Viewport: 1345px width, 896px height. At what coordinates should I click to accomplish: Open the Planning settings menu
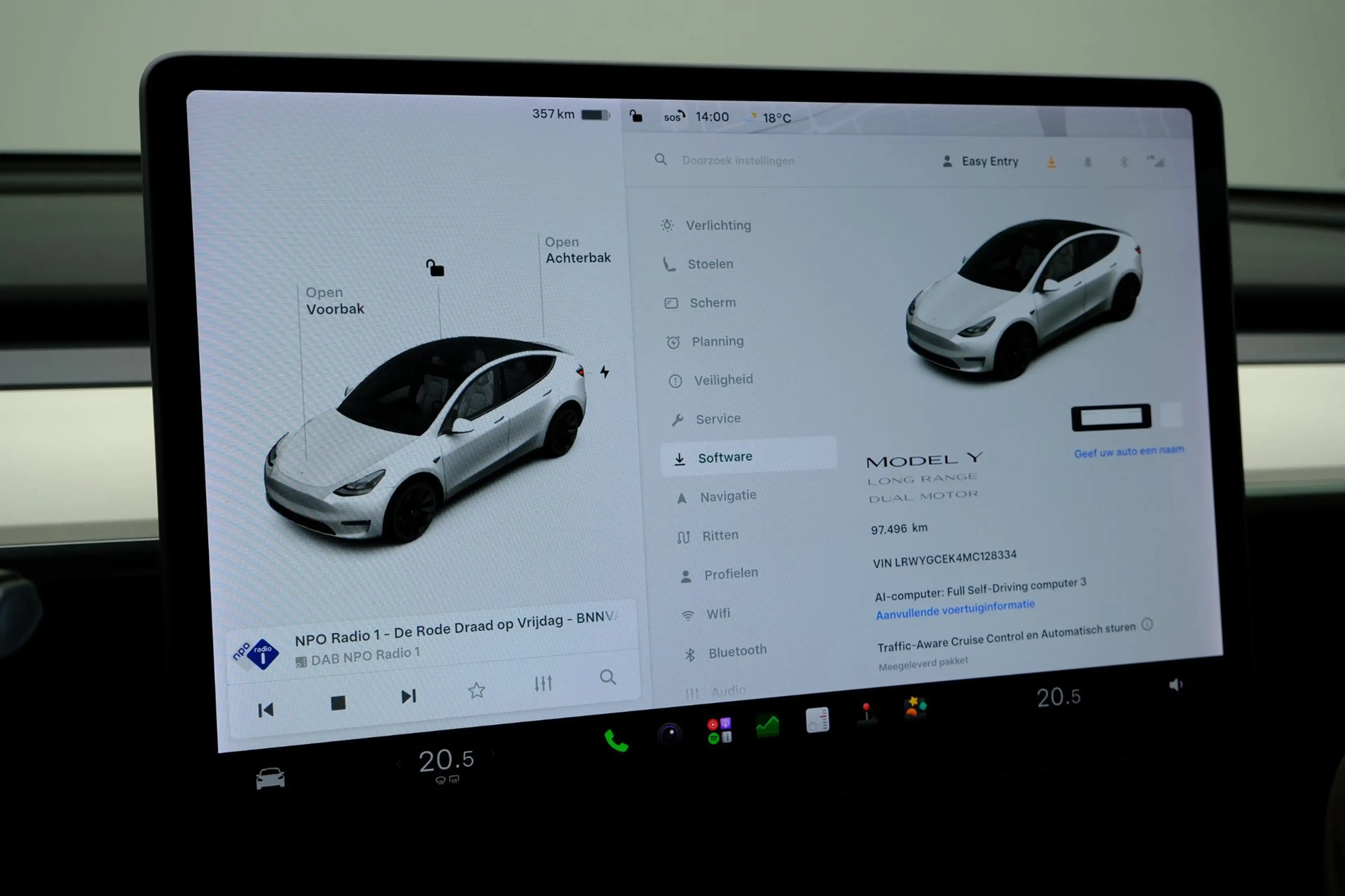705,342
